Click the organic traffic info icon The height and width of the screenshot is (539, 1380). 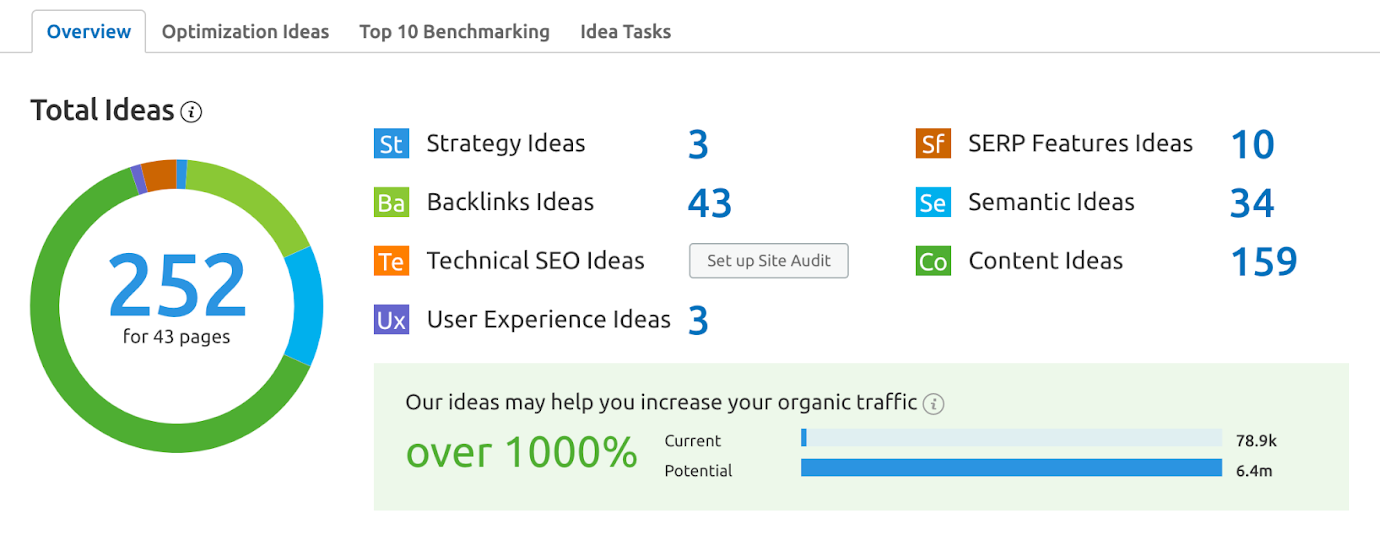point(933,404)
